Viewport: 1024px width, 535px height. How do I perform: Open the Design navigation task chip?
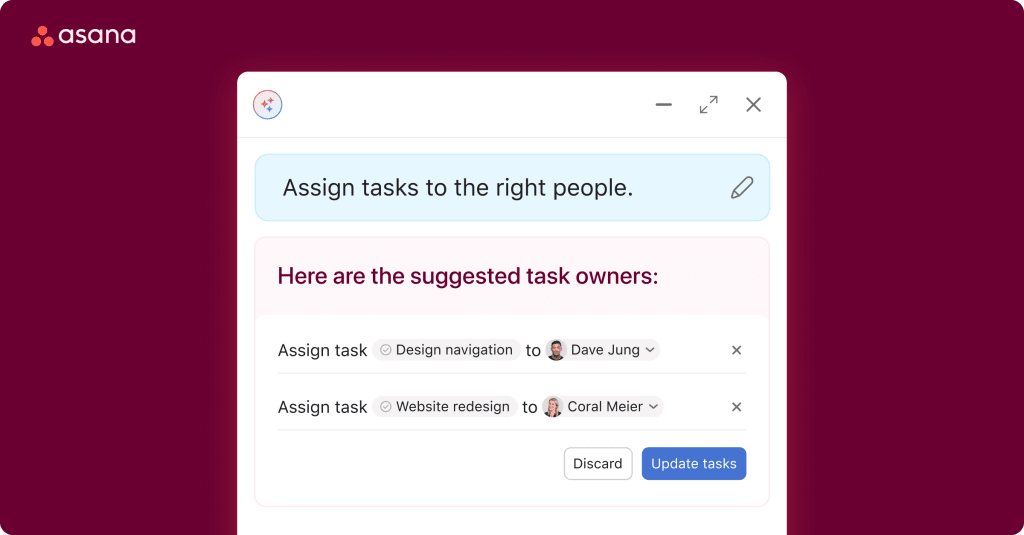454,350
